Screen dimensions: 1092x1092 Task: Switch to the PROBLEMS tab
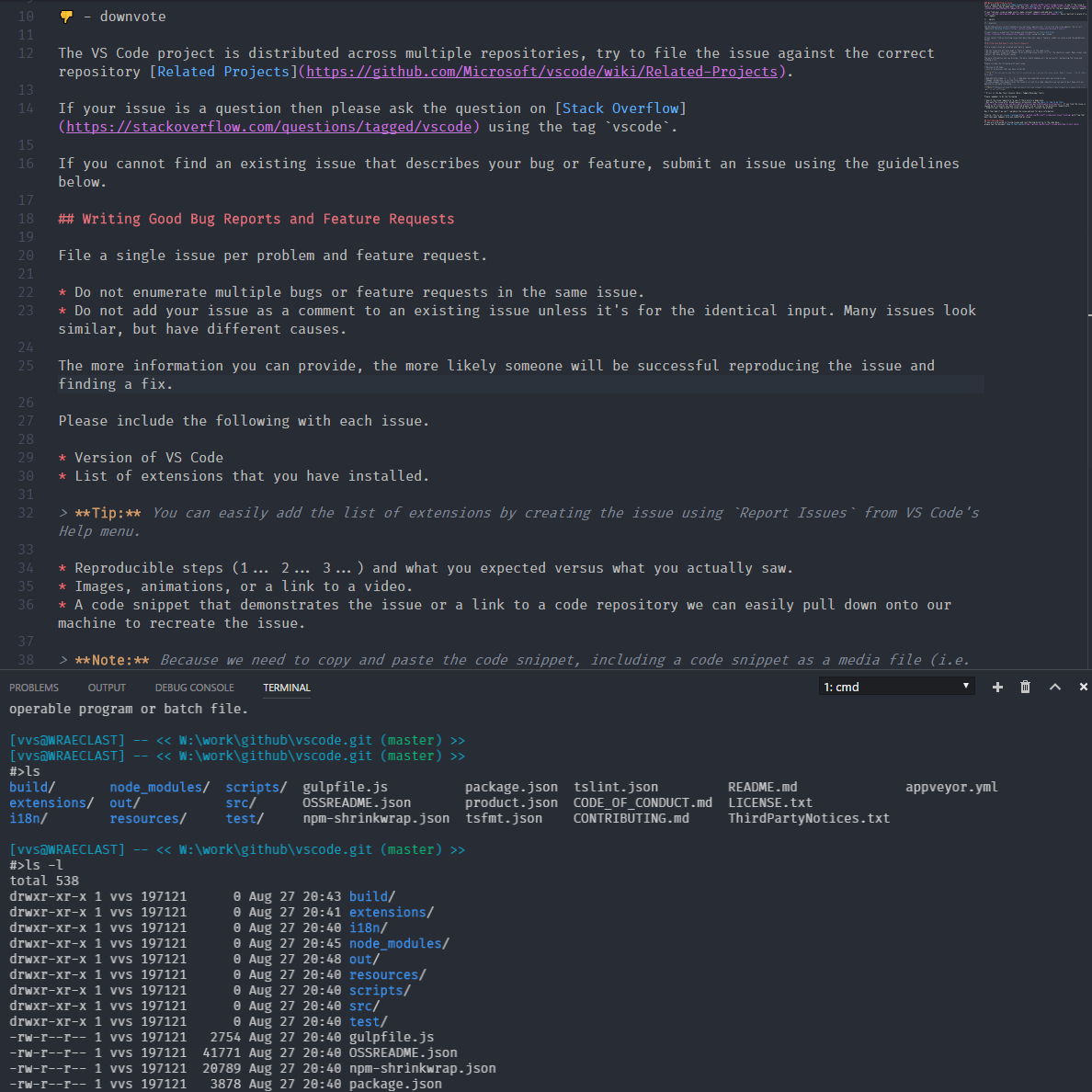[34, 687]
